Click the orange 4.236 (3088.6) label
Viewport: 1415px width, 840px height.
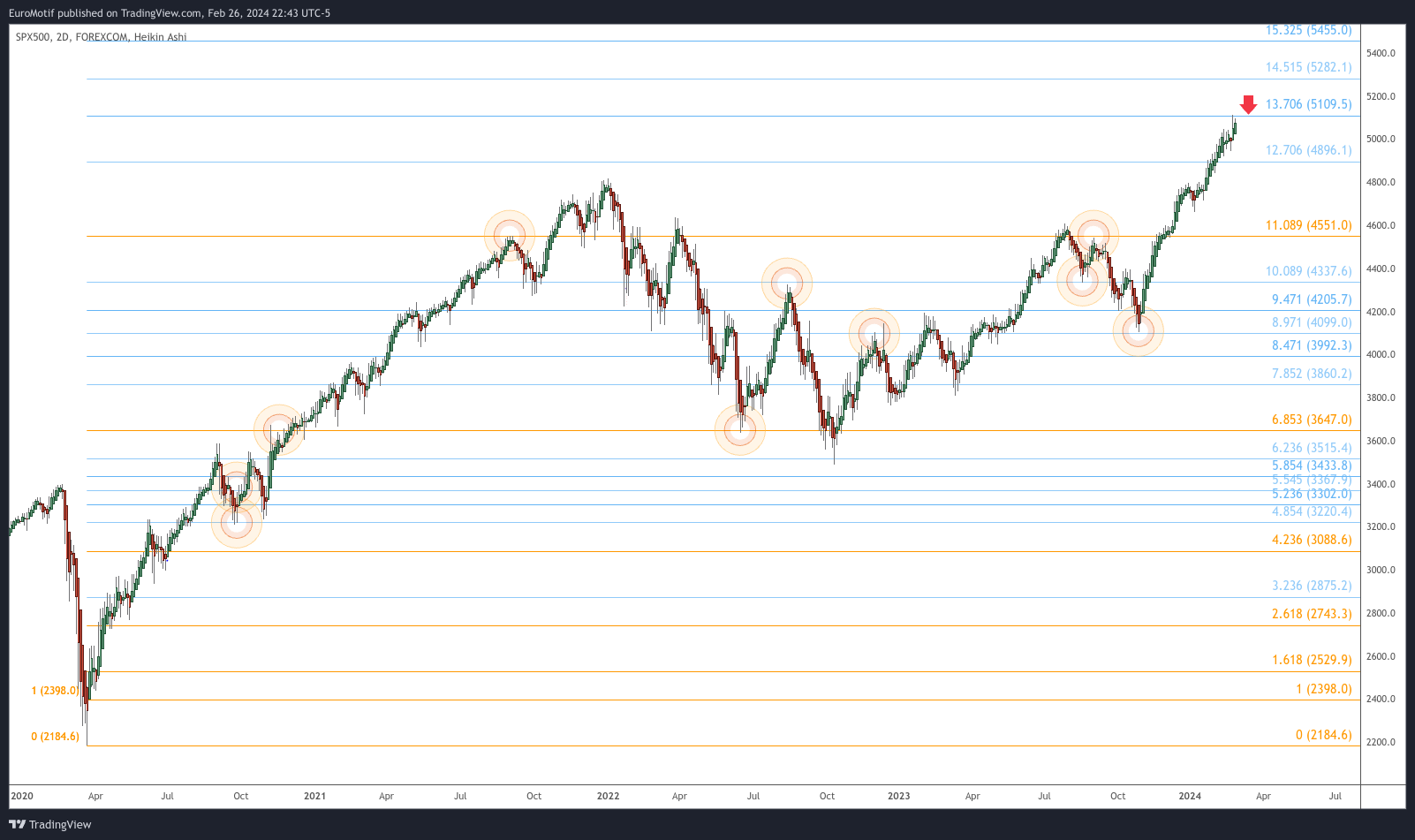pyautogui.click(x=1312, y=540)
